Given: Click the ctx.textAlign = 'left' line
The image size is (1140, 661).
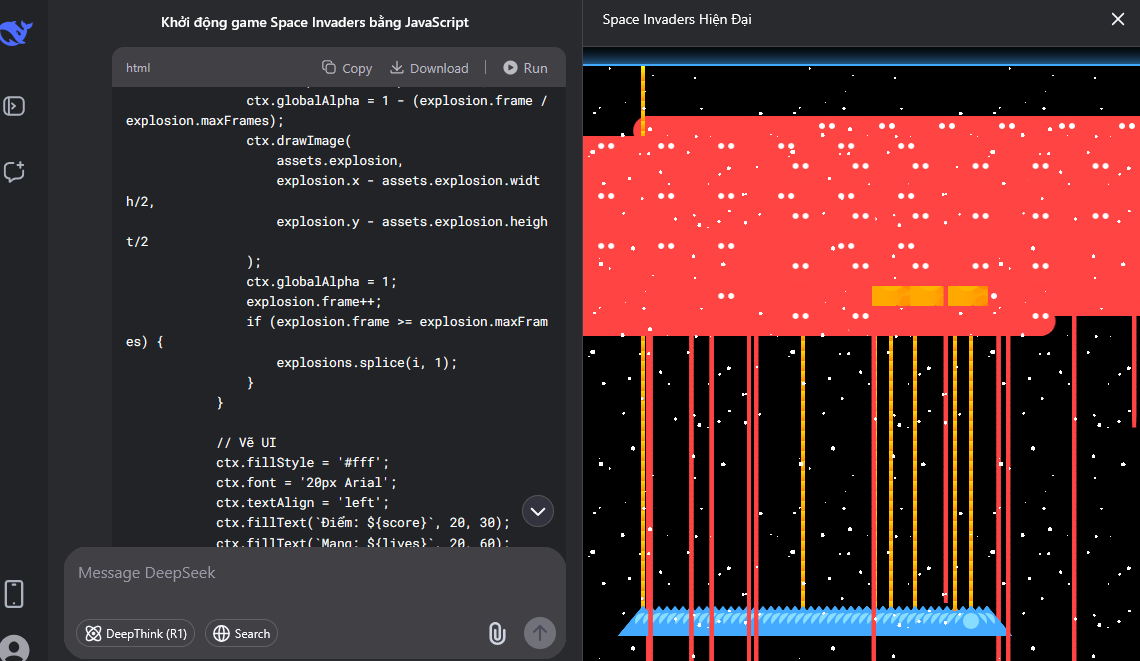Looking at the screenshot, I should (x=302, y=502).
